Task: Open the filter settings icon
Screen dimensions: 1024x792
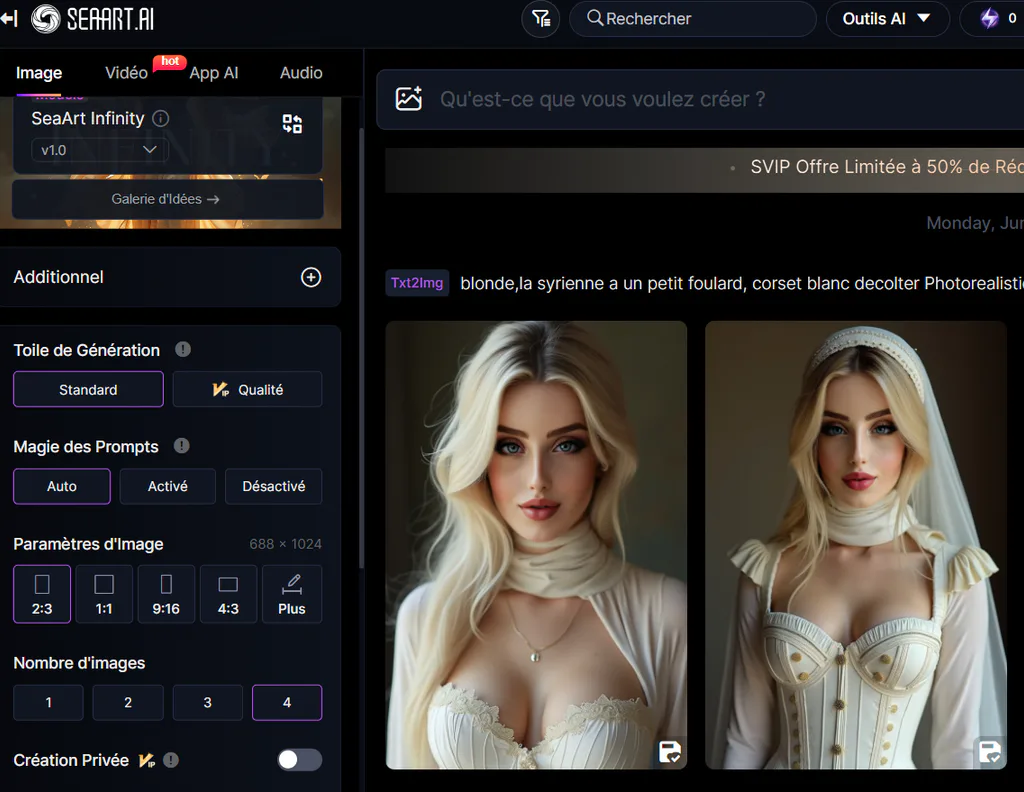Action: click(541, 19)
